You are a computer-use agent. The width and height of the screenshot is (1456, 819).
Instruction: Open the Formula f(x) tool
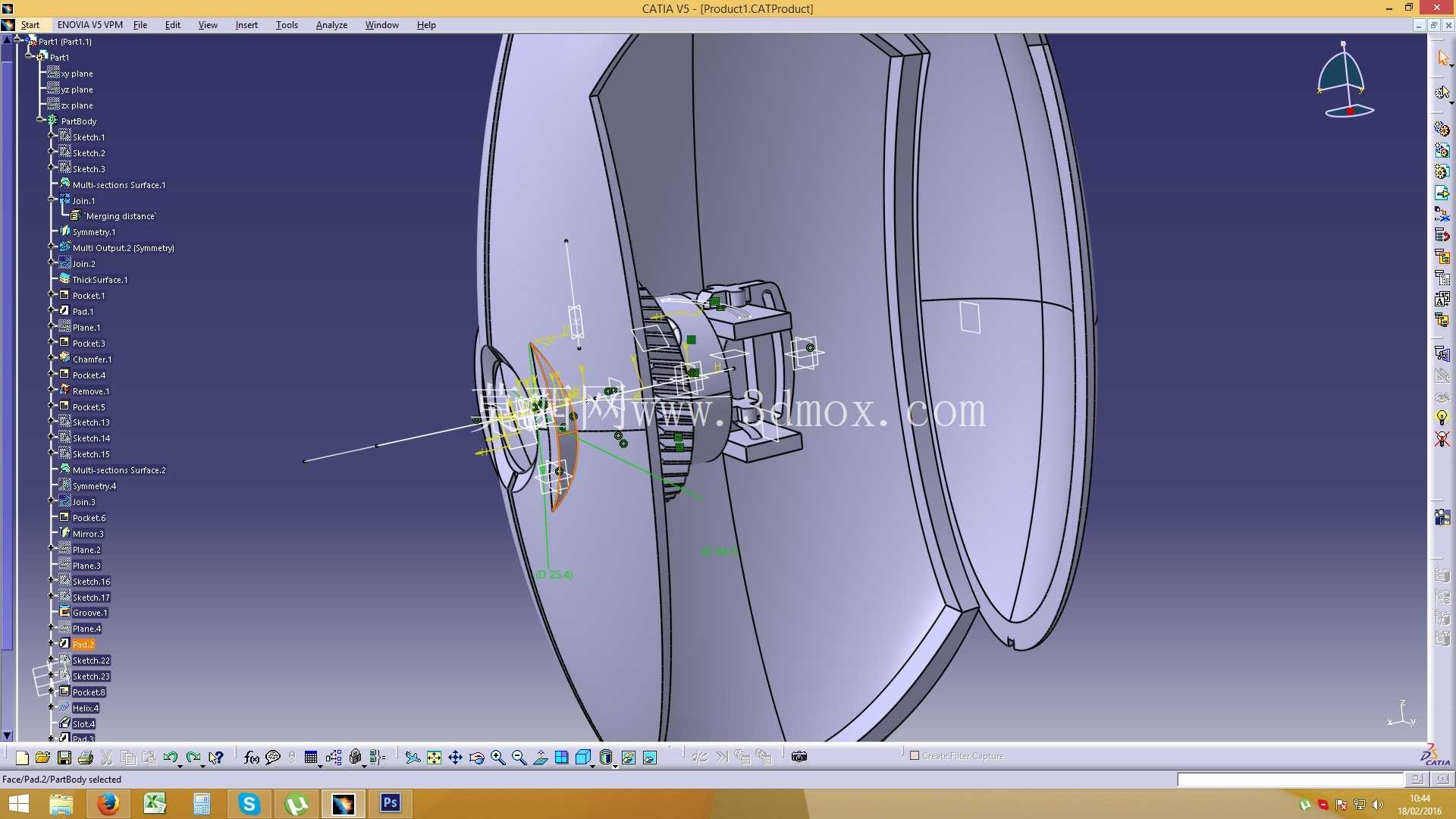click(x=252, y=757)
